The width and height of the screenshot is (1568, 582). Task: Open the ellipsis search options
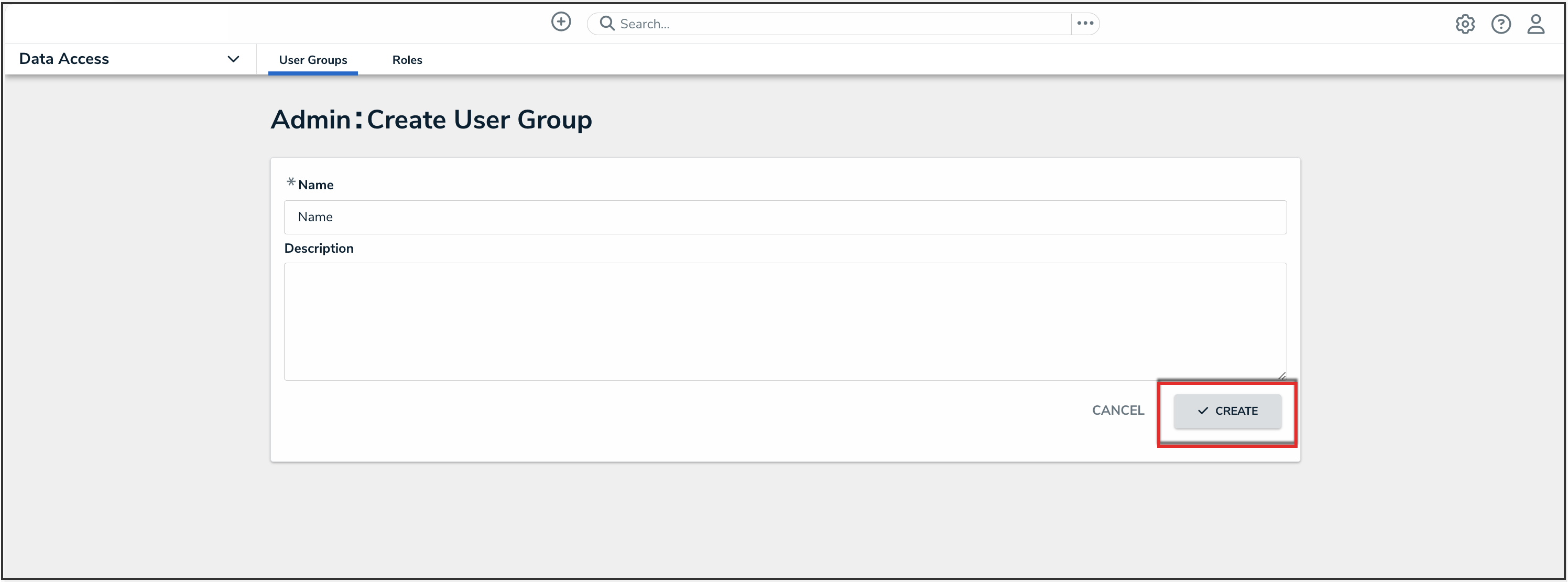pos(1085,23)
